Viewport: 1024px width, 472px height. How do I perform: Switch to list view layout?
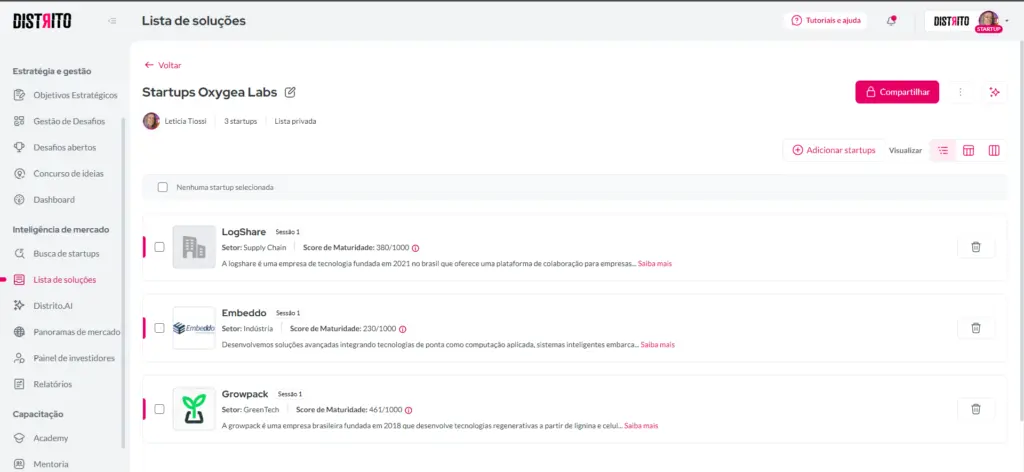943,150
